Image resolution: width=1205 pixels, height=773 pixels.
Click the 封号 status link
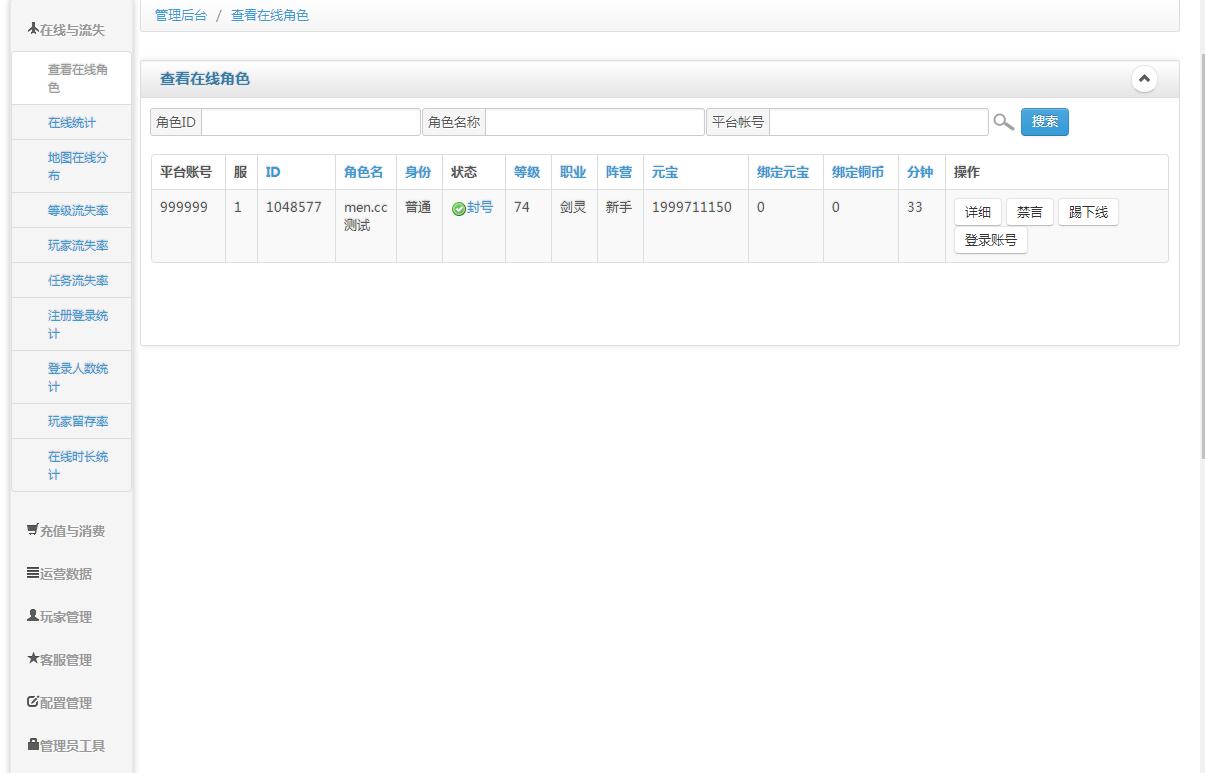click(480, 208)
